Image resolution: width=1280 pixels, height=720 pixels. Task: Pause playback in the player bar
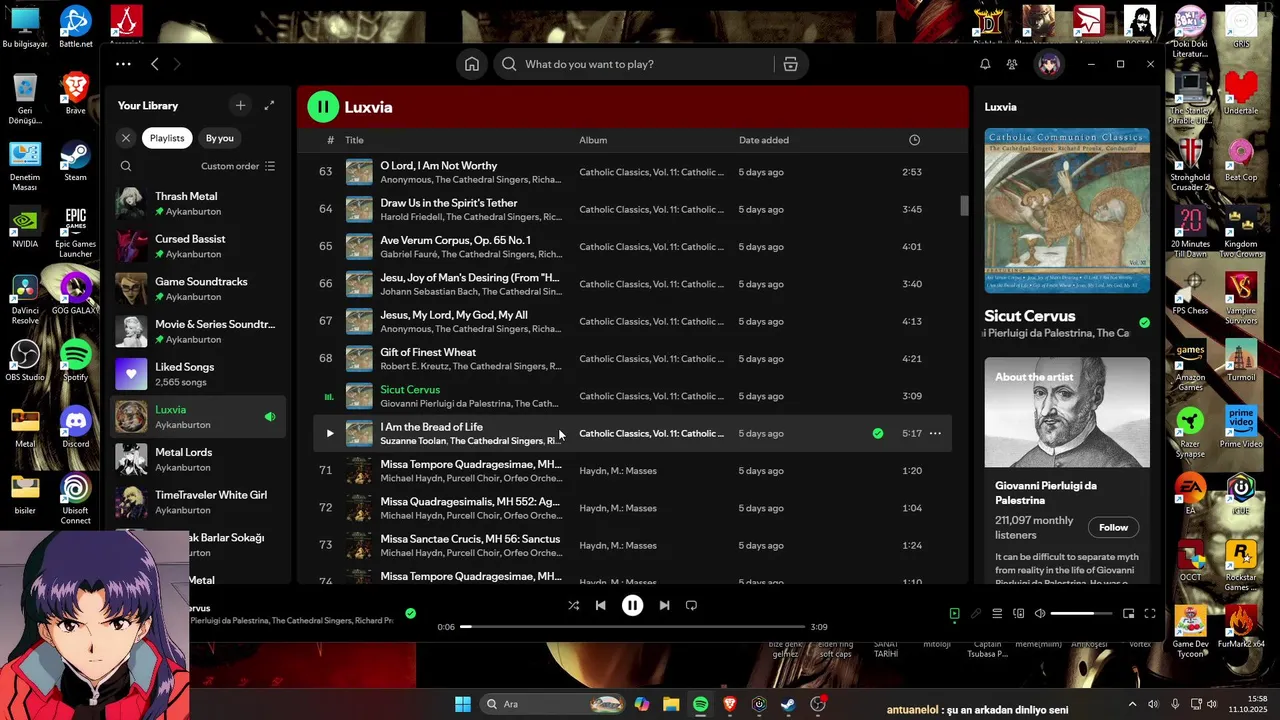(632, 605)
